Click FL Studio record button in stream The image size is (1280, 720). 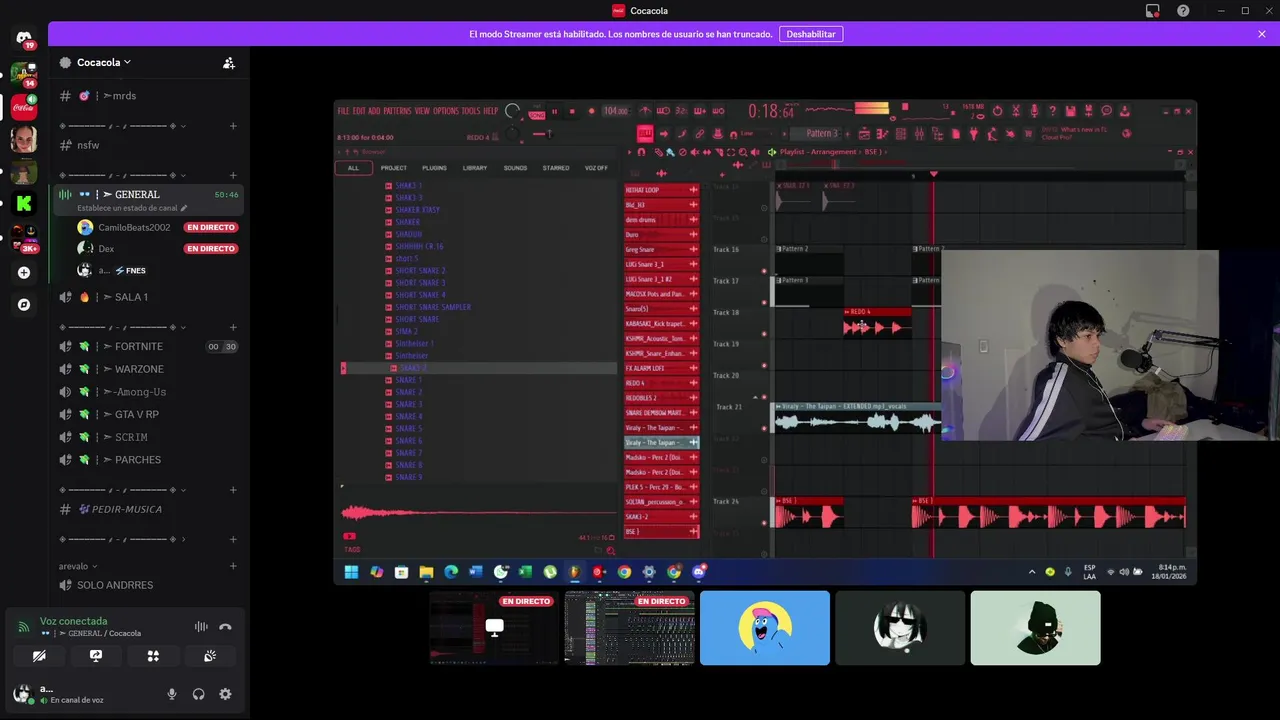point(591,111)
